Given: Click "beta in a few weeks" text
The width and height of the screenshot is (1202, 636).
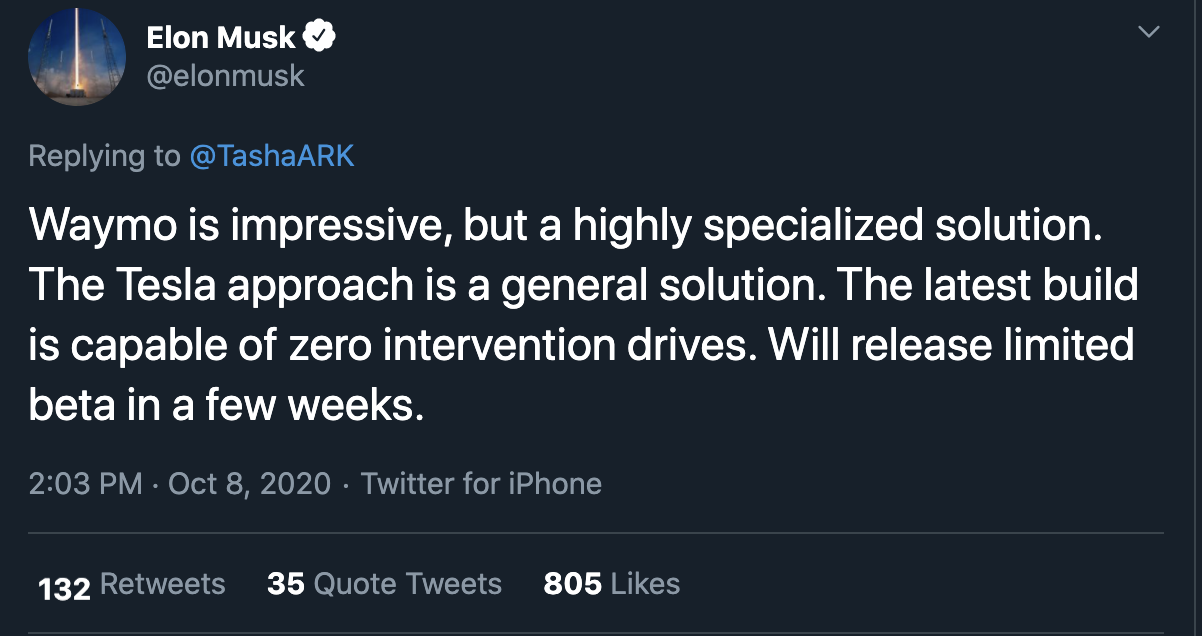Looking at the screenshot, I should tap(220, 405).
